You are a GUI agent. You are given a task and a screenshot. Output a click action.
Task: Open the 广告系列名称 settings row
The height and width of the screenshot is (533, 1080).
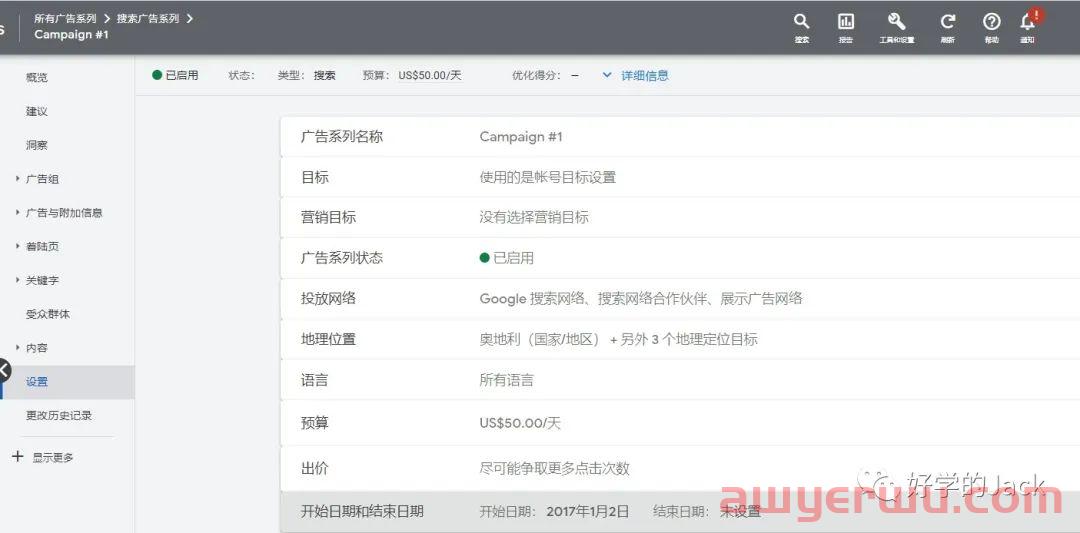(680, 136)
